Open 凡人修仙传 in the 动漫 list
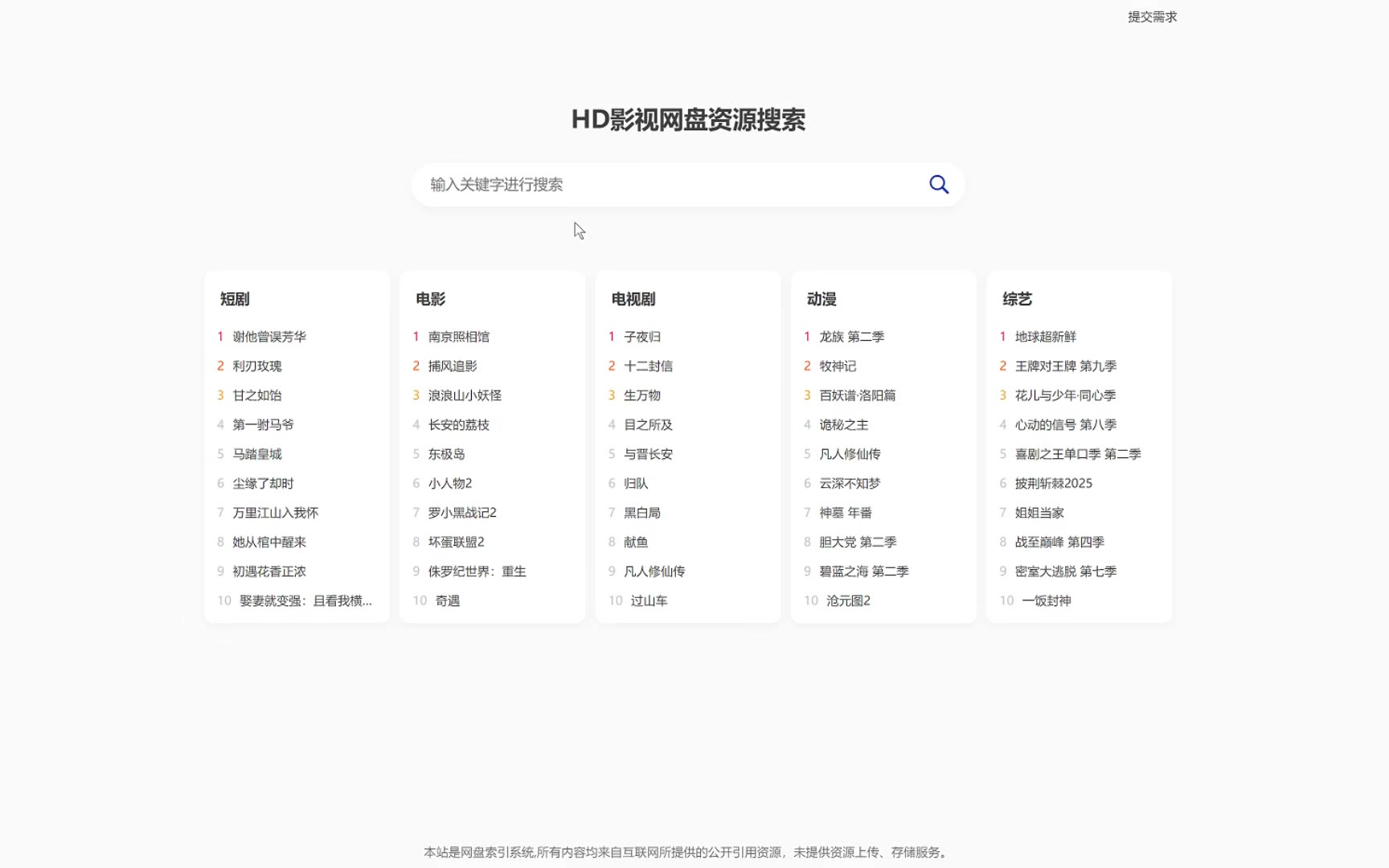 tap(850, 454)
